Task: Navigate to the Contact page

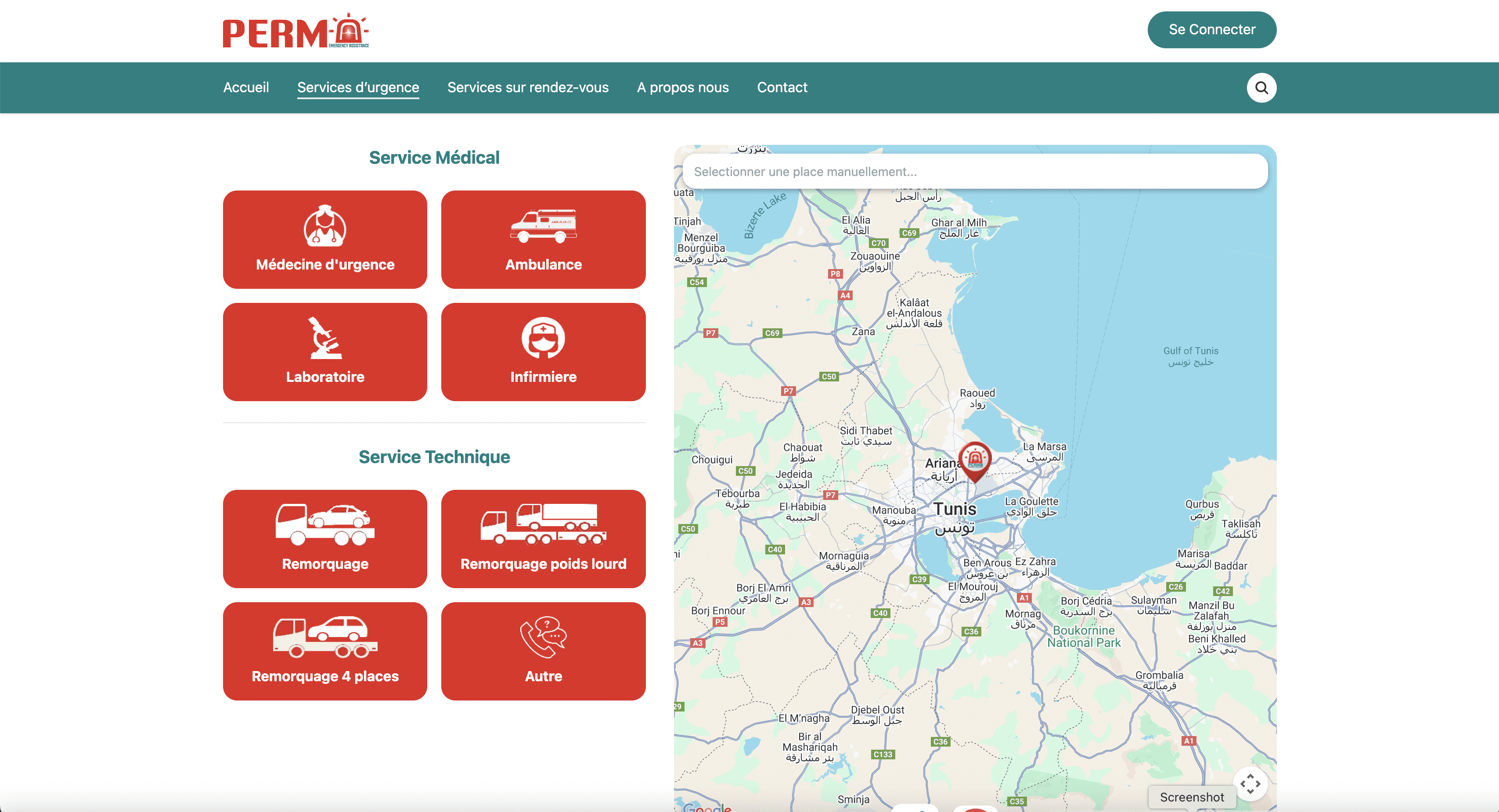Action: pyautogui.click(x=782, y=87)
